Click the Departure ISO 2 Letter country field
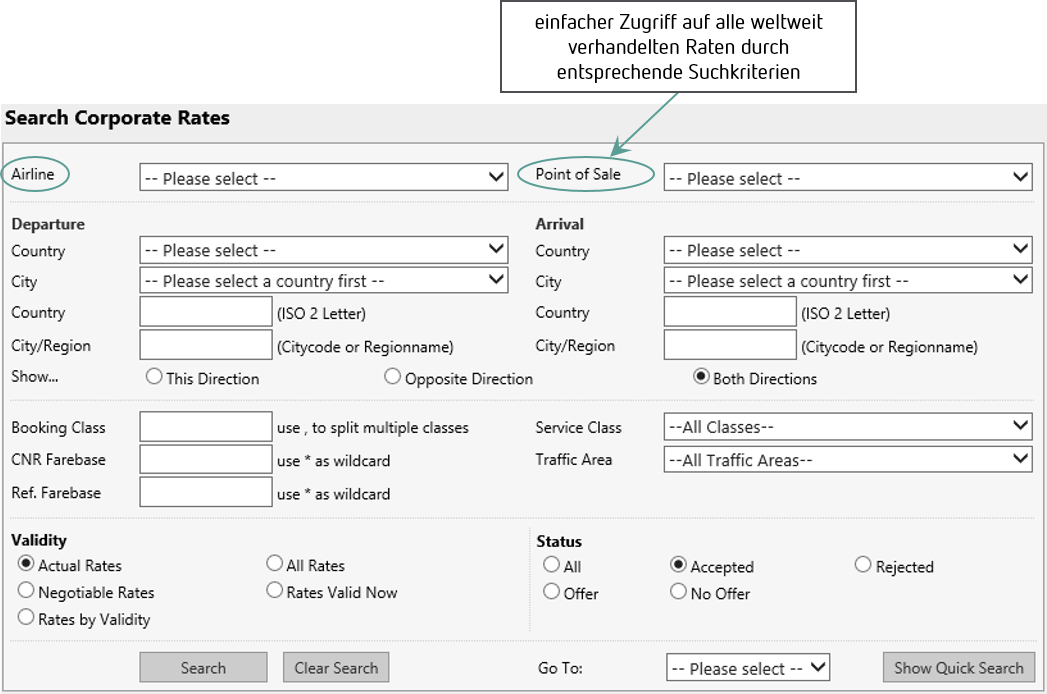 pyautogui.click(x=206, y=312)
